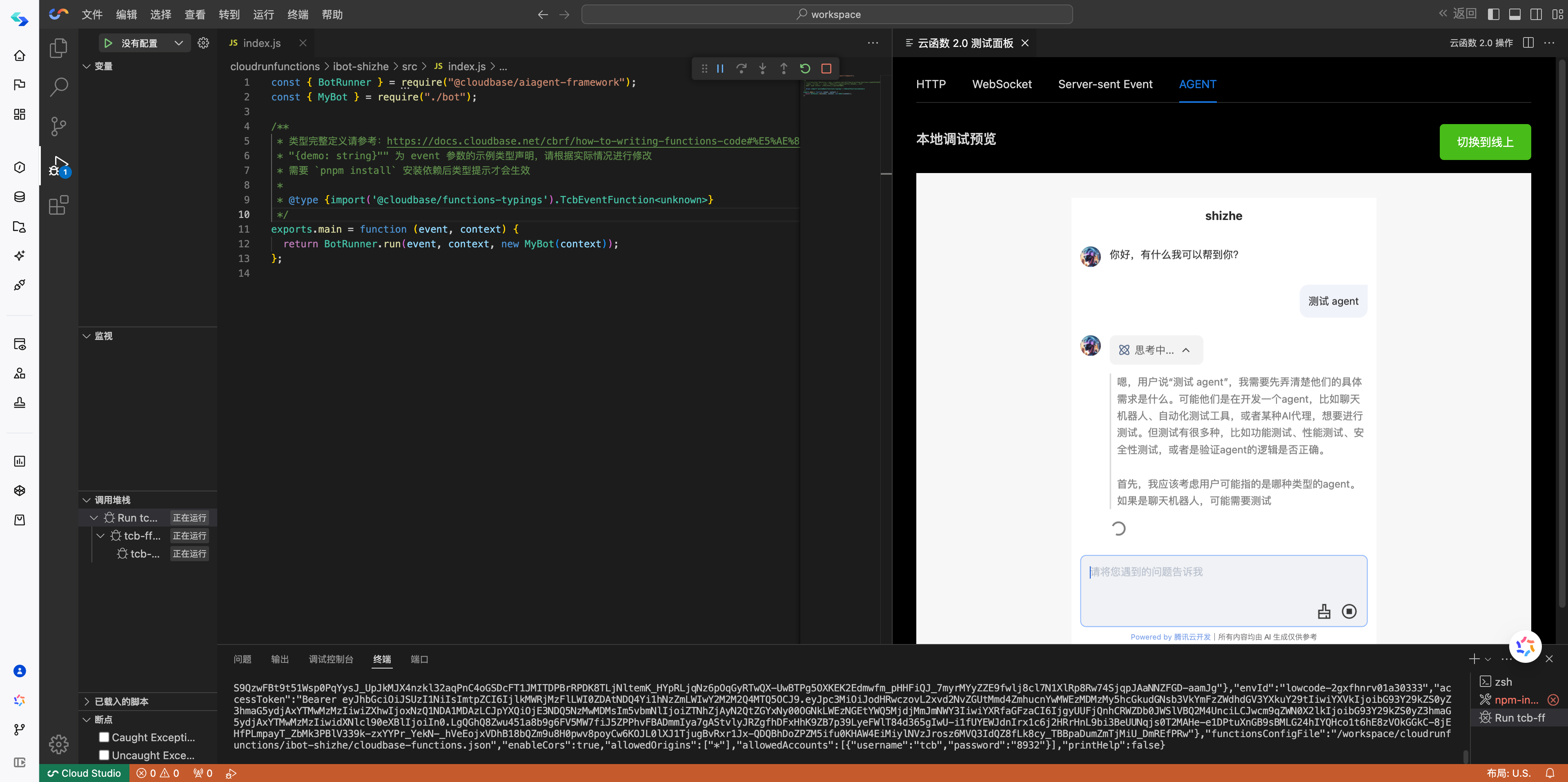Enable Caught Exceptions breakpoint checkbox
The image size is (1568, 782).
(104, 737)
